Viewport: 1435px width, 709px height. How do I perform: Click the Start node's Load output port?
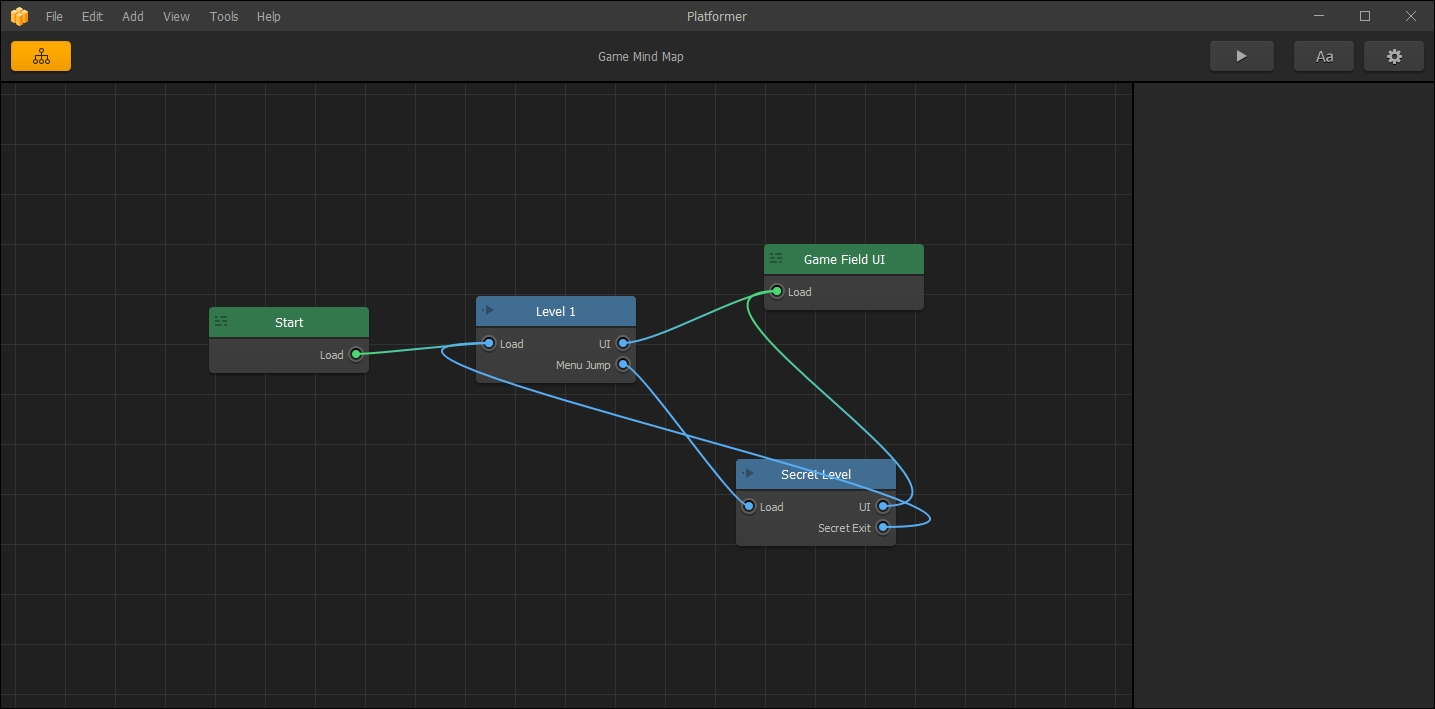pyautogui.click(x=355, y=354)
